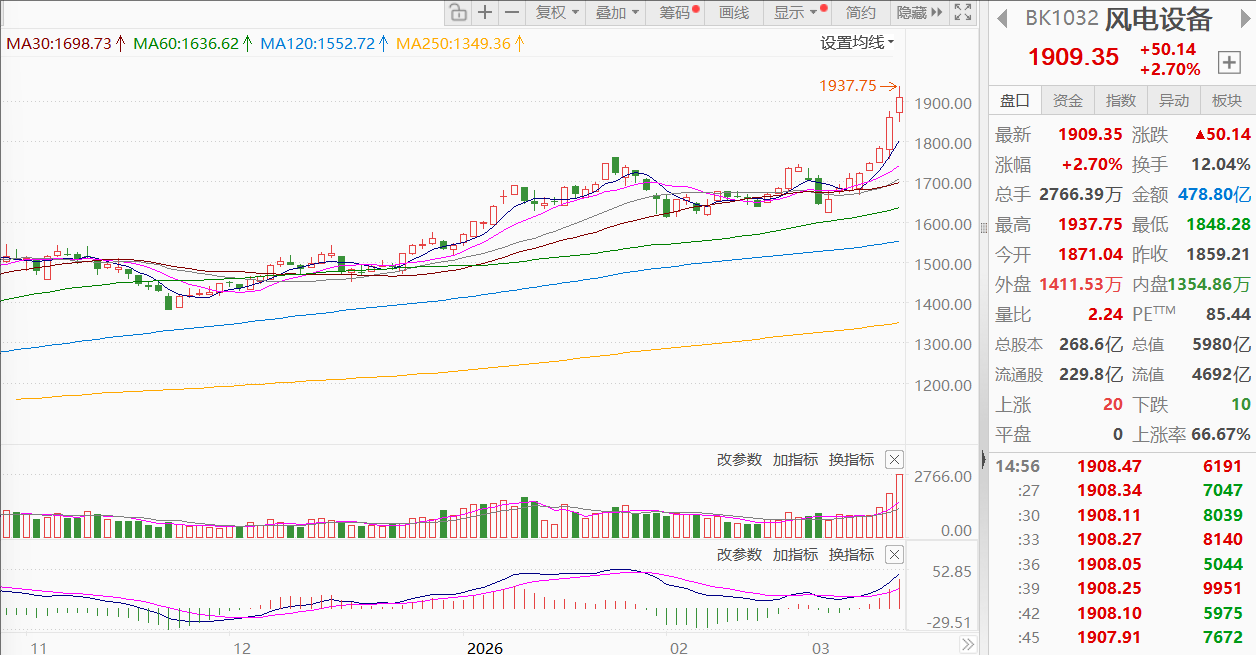This screenshot has width=1256, height=655.
Task: Add 风电设备 to watchlist via plus icon
Action: (x=1228, y=63)
